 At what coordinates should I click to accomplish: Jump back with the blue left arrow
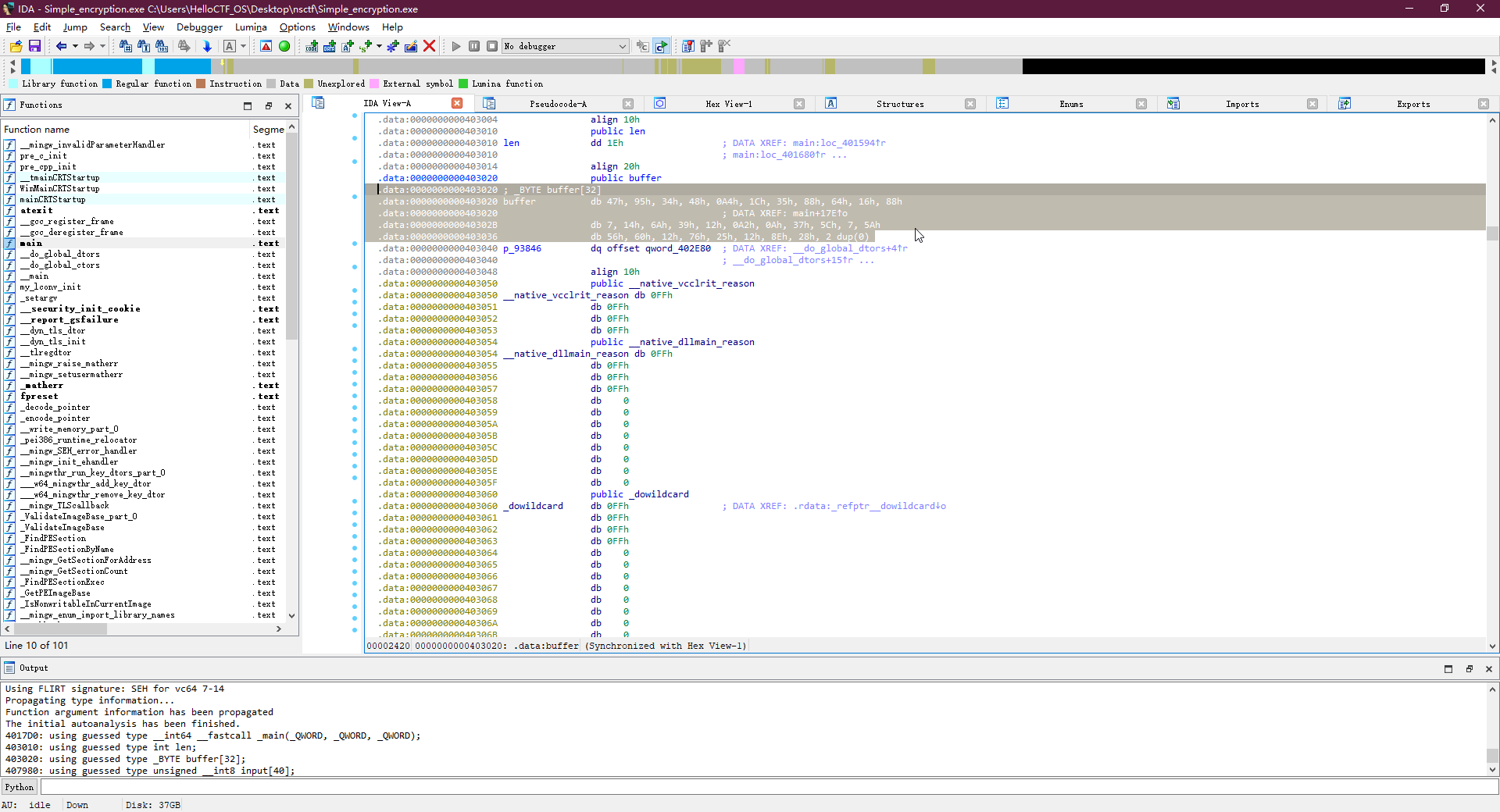click(x=61, y=47)
